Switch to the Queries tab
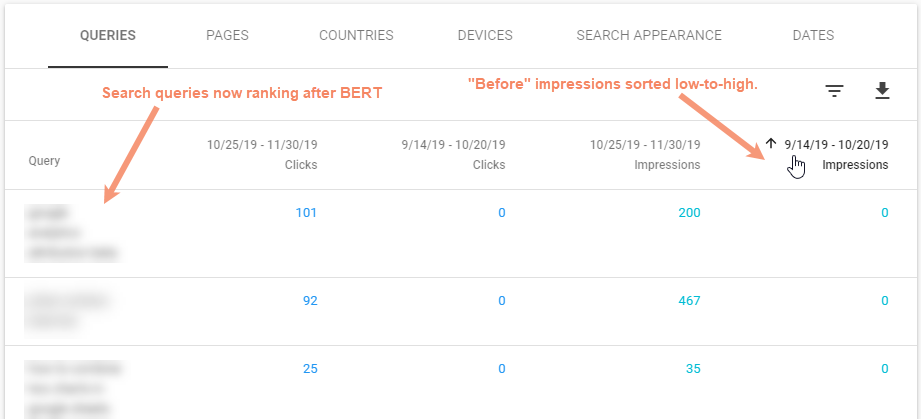The image size is (921, 419). (x=108, y=35)
